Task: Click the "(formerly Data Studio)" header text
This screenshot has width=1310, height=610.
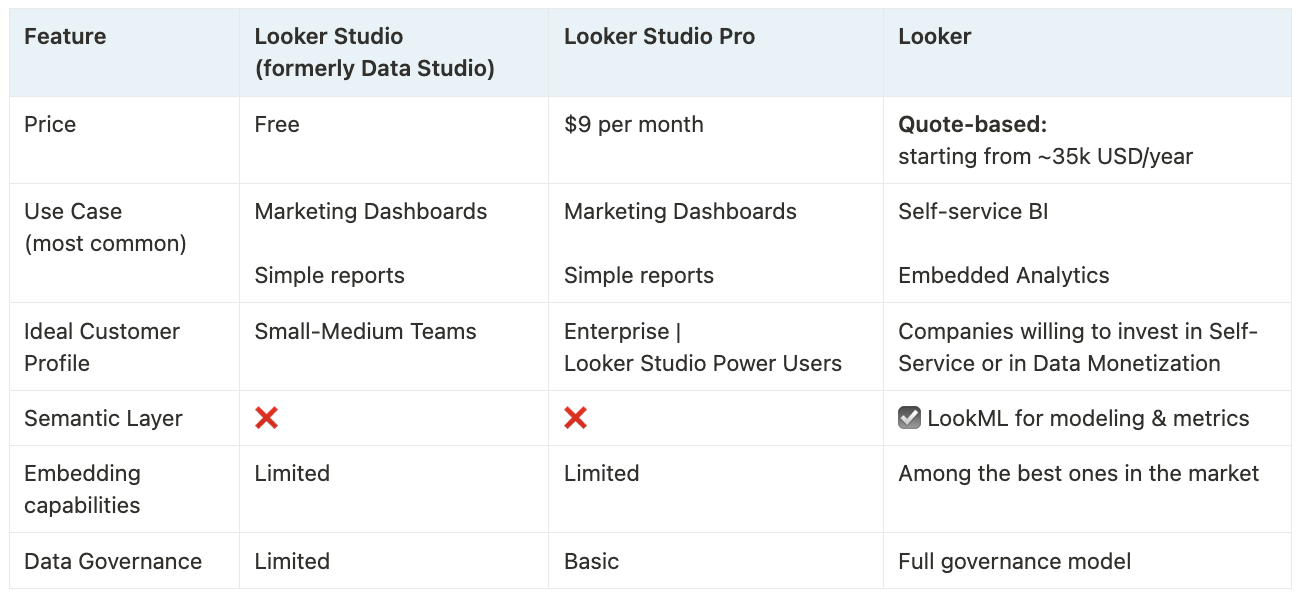Action: click(374, 69)
